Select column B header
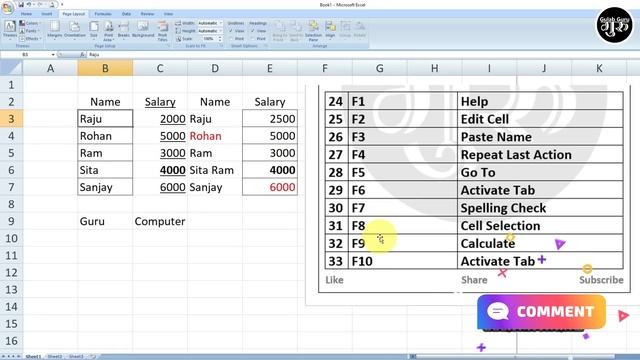 click(x=105, y=68)
